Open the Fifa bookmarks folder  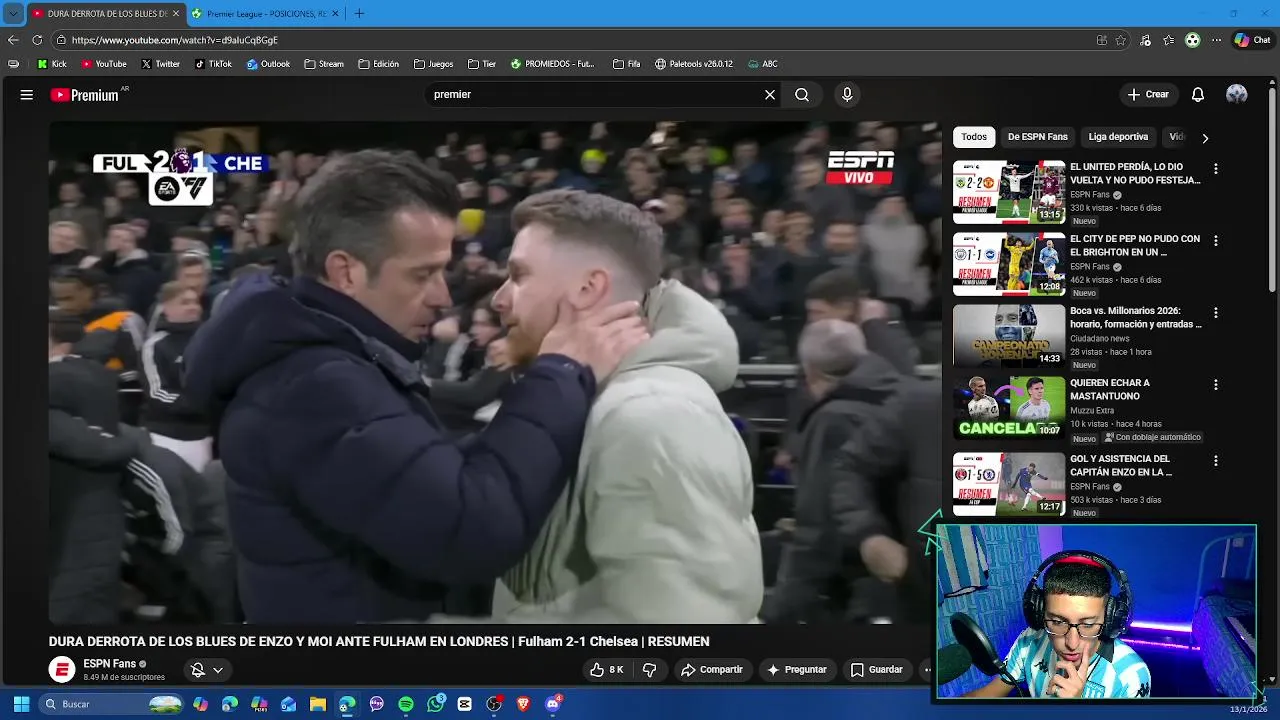pyautogui.click(x=626, y=64)
